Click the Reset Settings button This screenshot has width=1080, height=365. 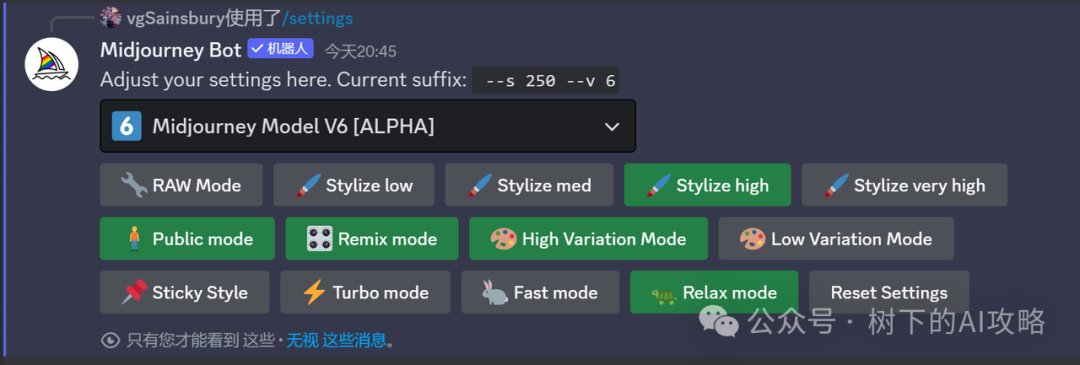889,293
